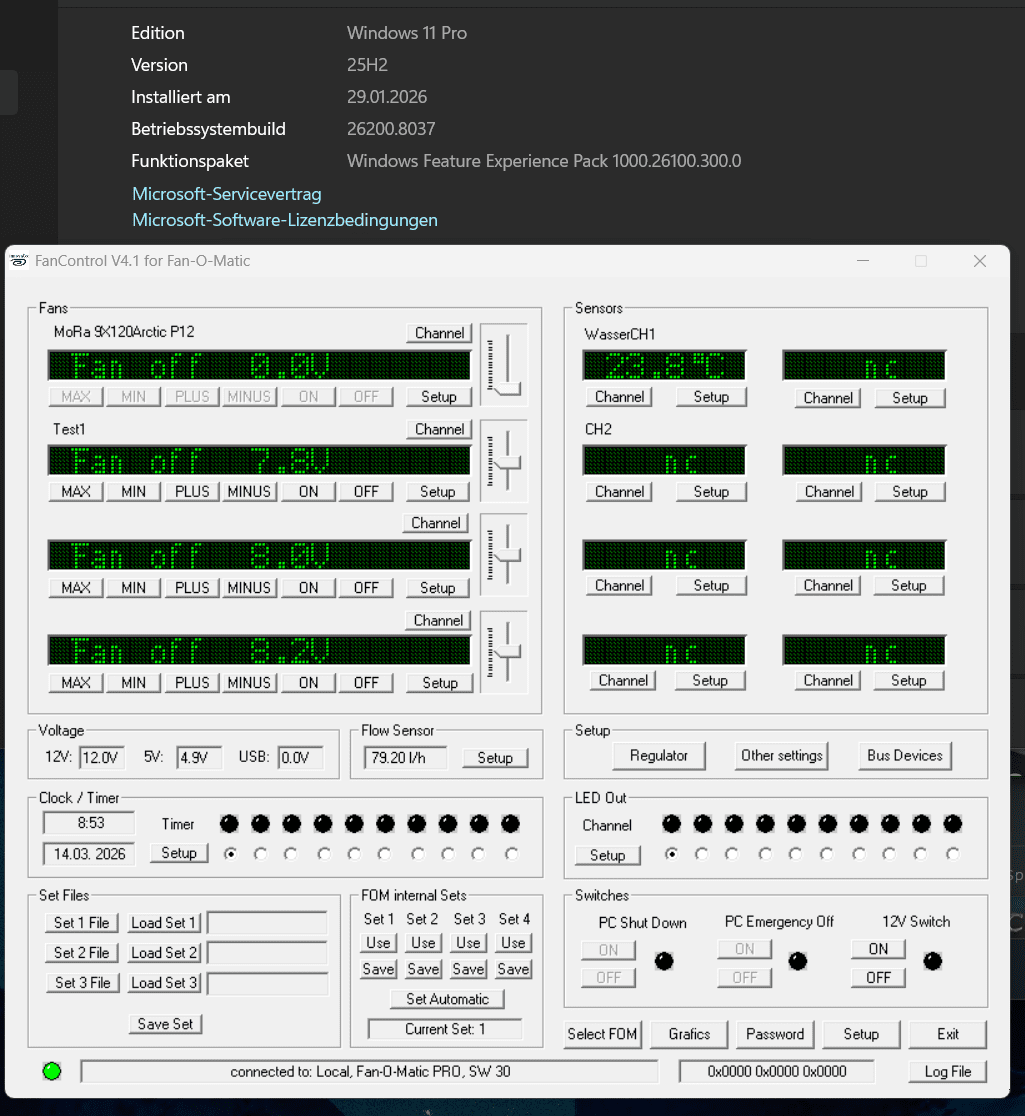Click the PC Shut Down status LED
The height and width of the screenshot is (1116, 1025).
tap(664, 962)
